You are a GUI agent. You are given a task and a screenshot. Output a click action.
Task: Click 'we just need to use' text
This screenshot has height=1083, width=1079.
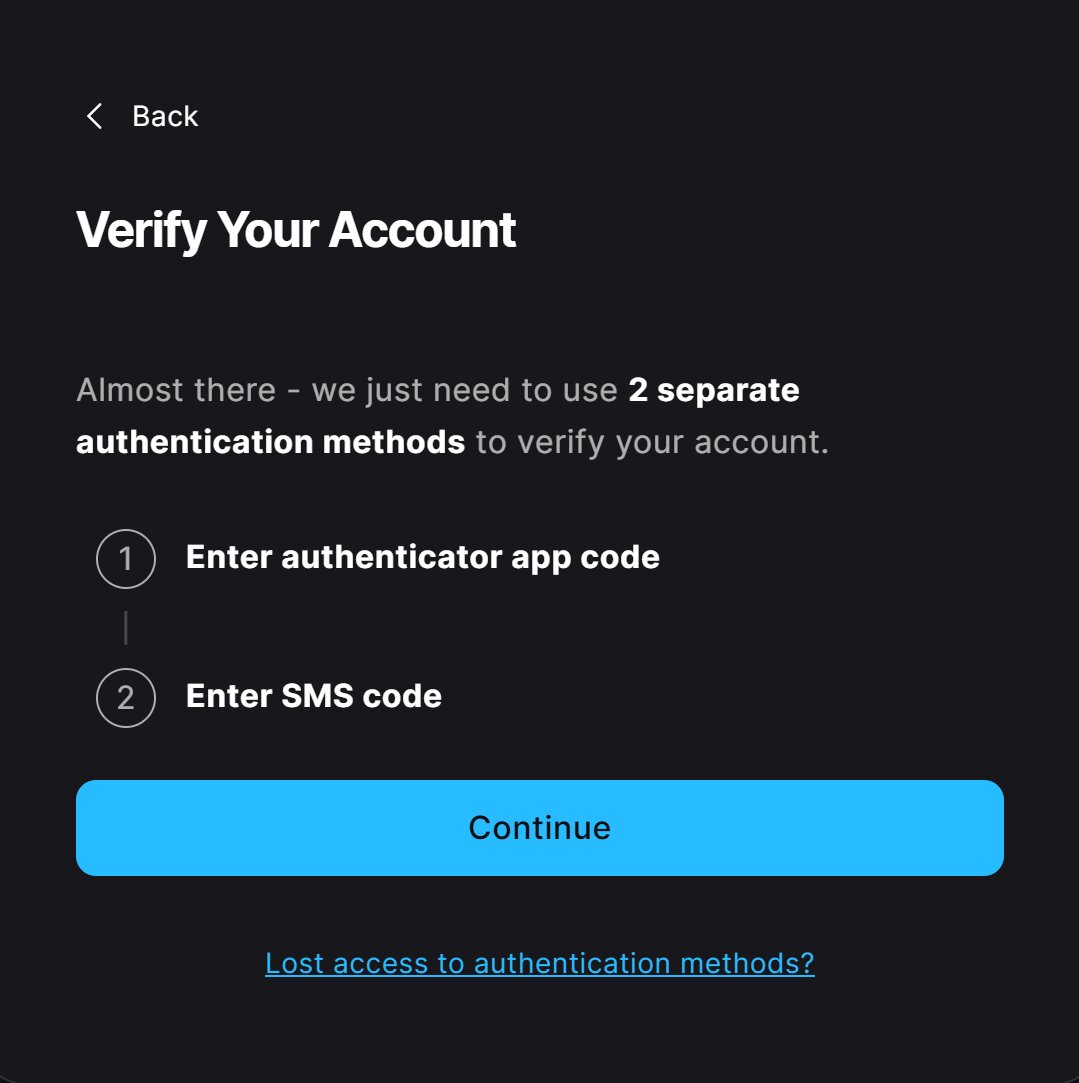(464, 390)
